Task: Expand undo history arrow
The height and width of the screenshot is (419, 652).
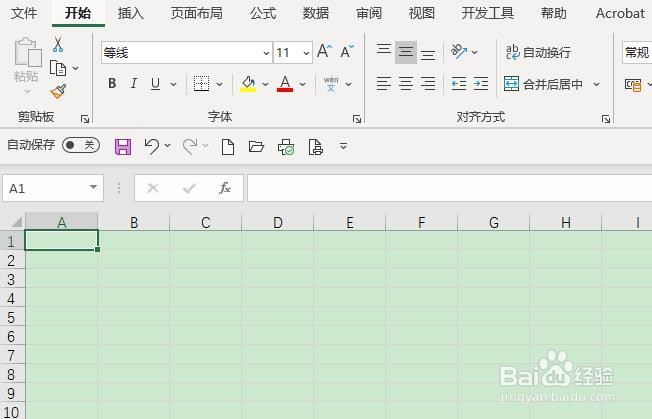Action: [168, 146]
